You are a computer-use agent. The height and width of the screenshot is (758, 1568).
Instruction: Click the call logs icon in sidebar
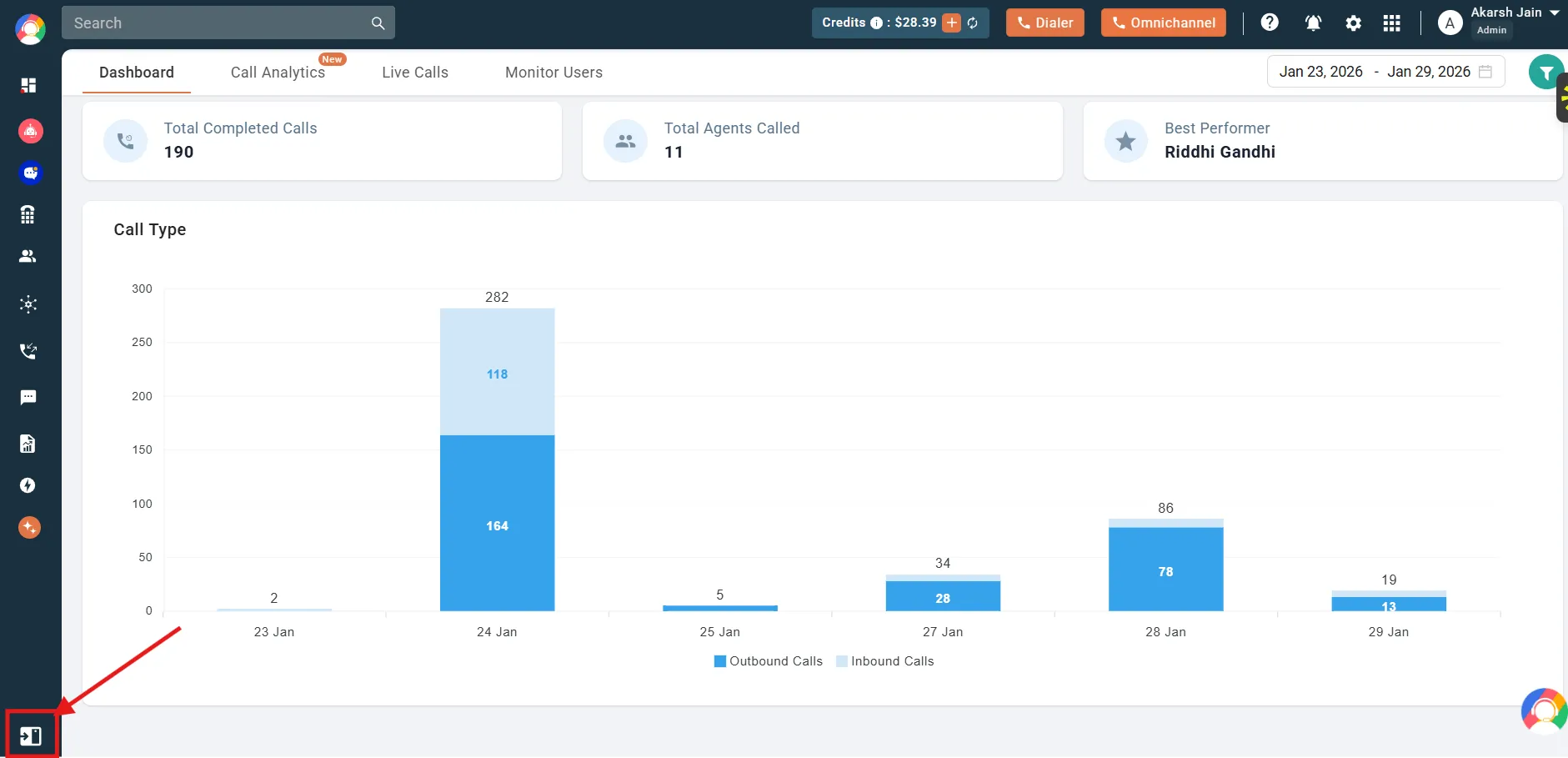tap(29, 350)
